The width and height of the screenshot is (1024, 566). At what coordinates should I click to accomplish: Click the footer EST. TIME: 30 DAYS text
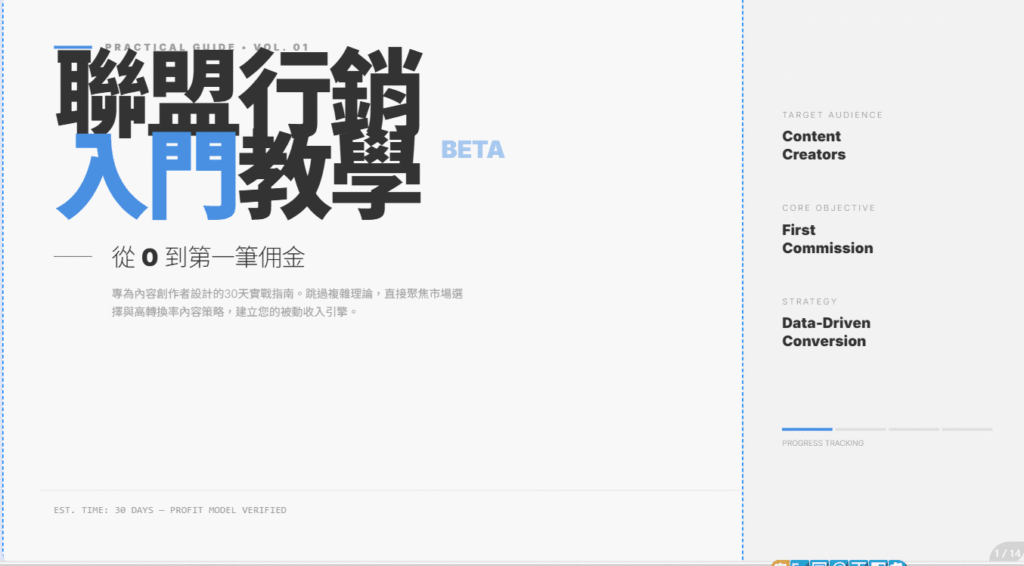pos(170,510)
